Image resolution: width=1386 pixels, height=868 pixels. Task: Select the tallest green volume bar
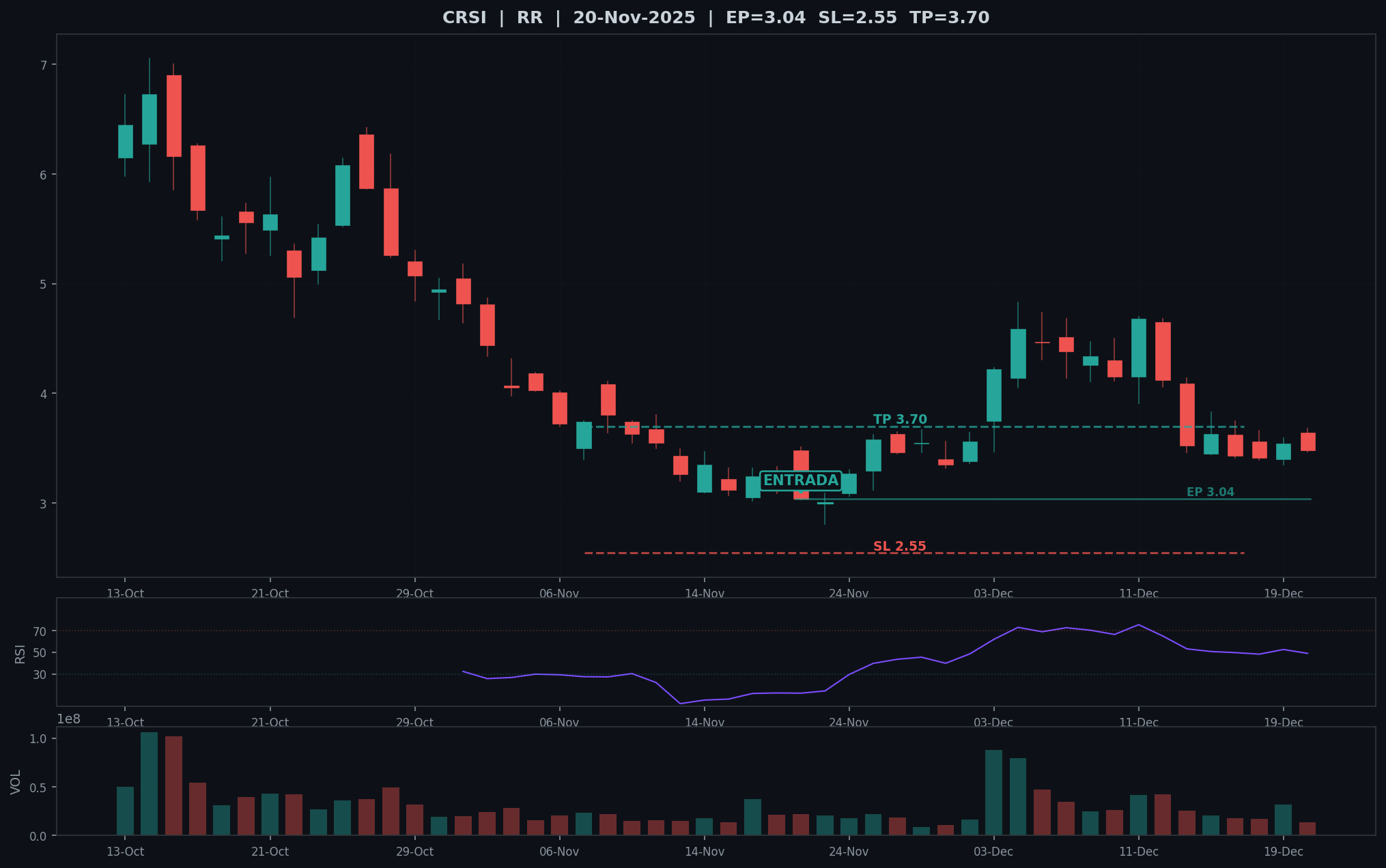tap(149, 783)
